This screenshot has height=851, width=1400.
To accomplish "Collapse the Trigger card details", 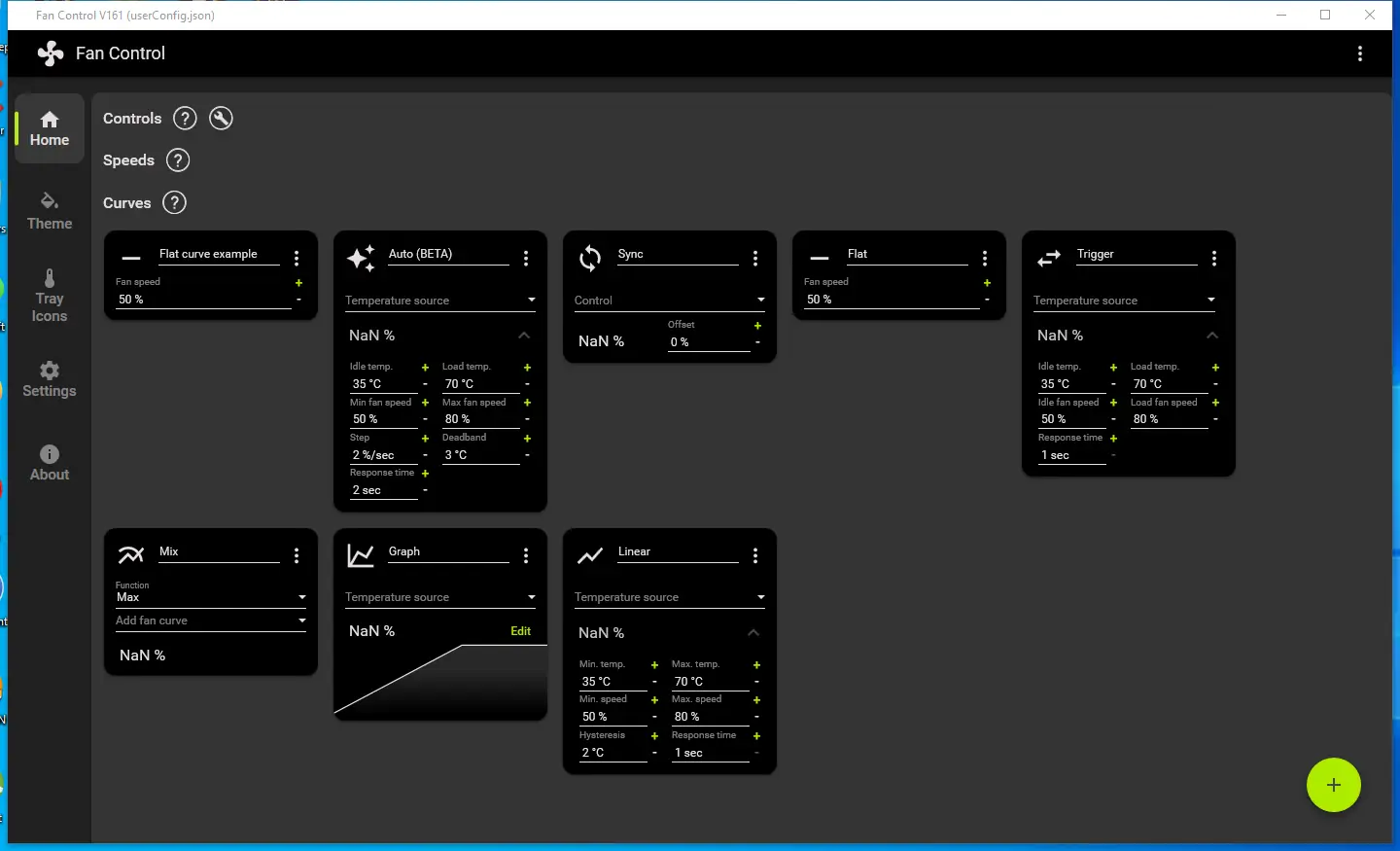I will coord(1212,336).
